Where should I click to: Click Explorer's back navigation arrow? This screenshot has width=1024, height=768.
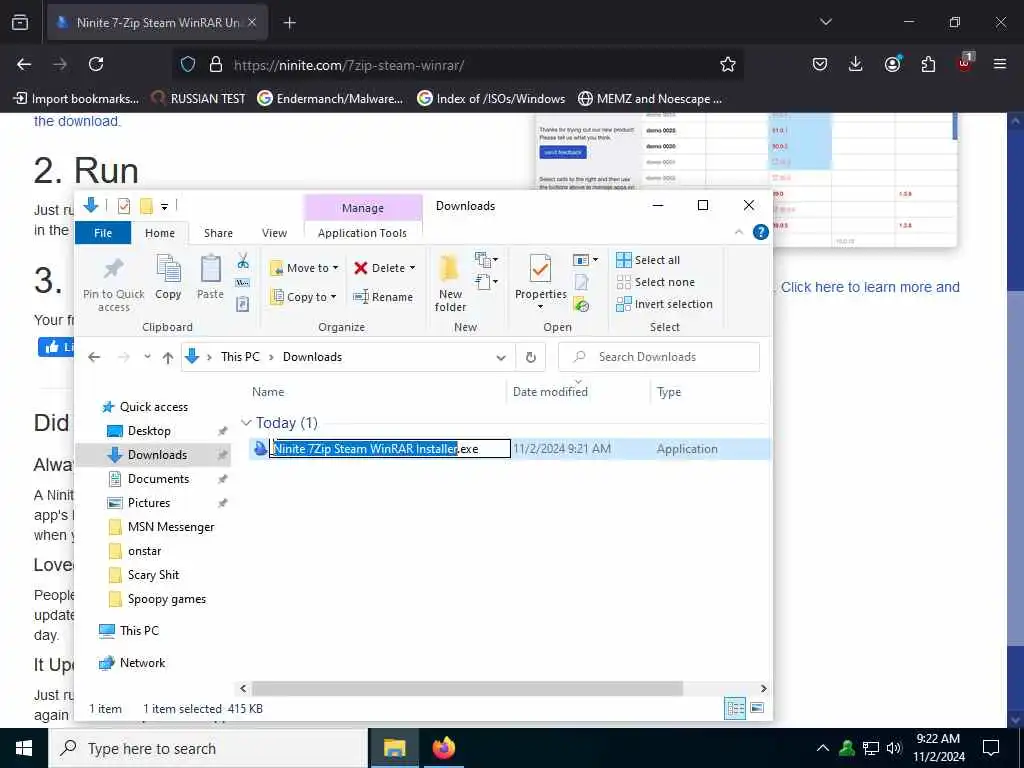coord(94,357)
